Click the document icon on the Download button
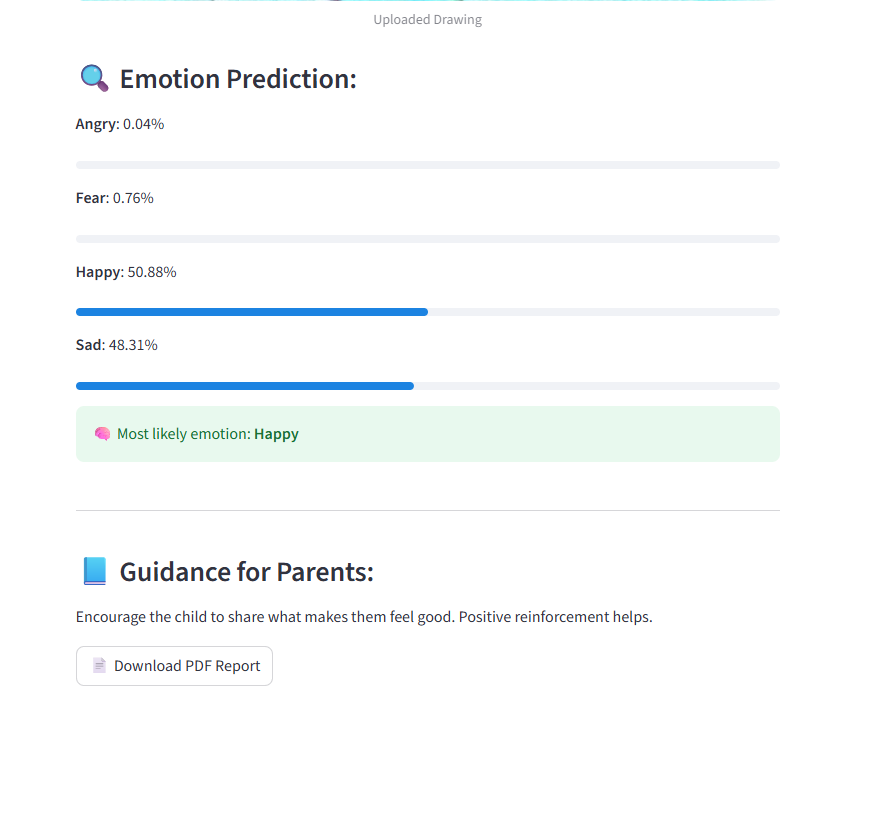 pyautogui.click(x=99, y=666)
